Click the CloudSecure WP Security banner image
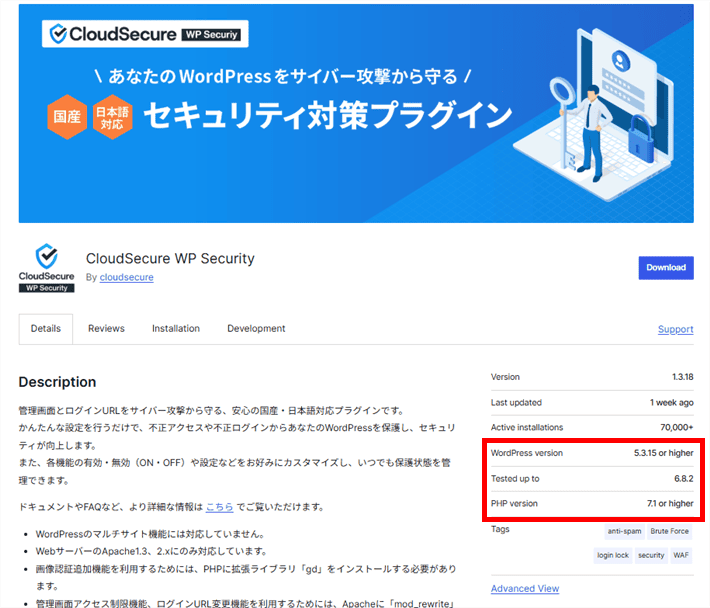Screen dimensions: 710x608 (356, 113)
